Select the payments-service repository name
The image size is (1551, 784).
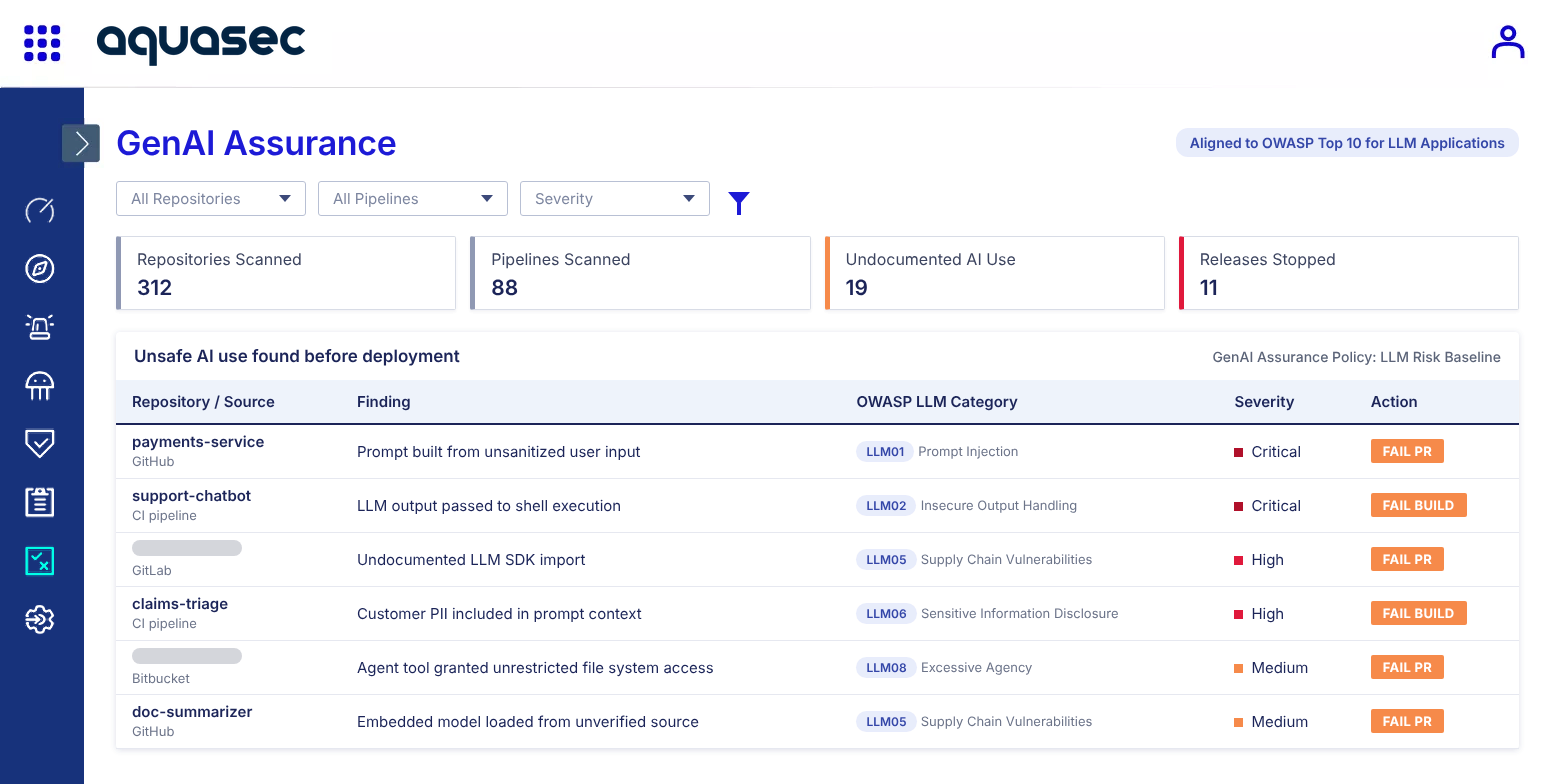coord(198,442)
